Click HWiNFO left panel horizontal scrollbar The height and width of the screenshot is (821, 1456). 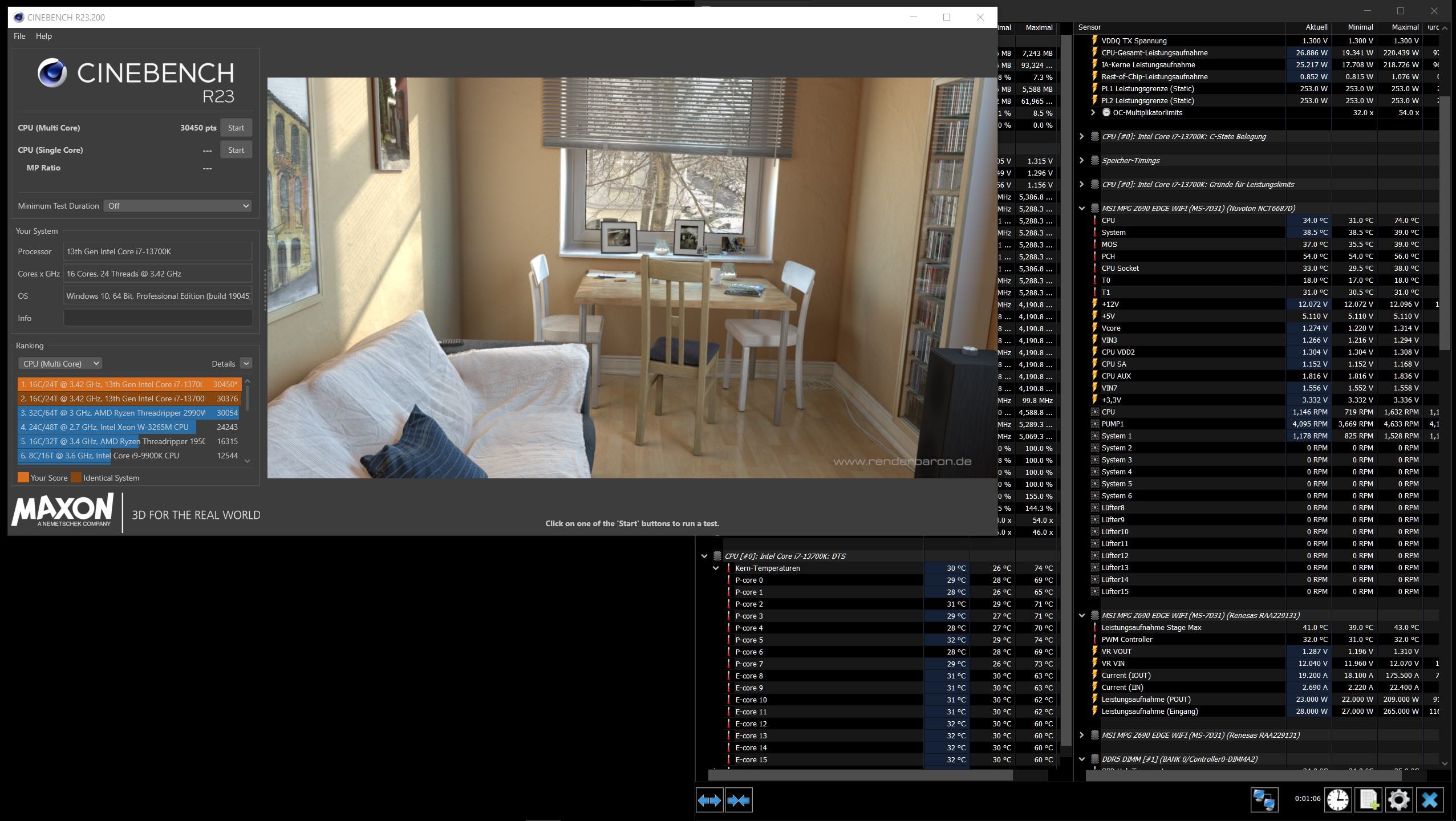coord(860,775)
